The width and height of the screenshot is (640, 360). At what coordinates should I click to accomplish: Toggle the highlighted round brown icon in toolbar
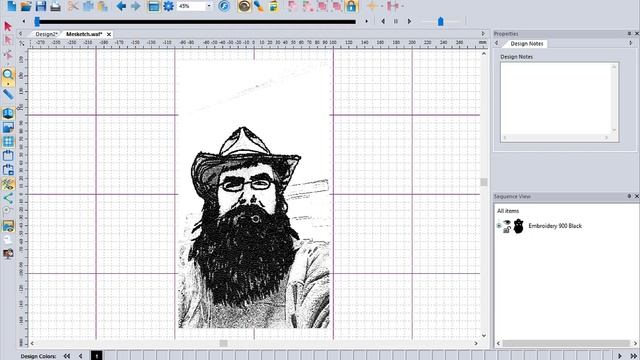click(x=244, y=6)
